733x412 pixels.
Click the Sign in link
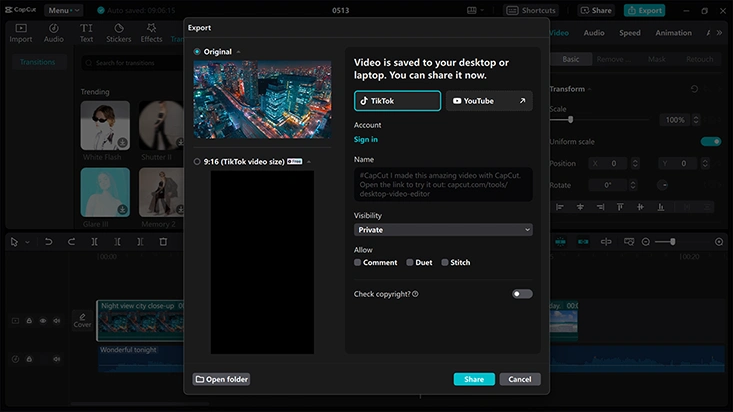pyautogui.click(x=366, y=140)
